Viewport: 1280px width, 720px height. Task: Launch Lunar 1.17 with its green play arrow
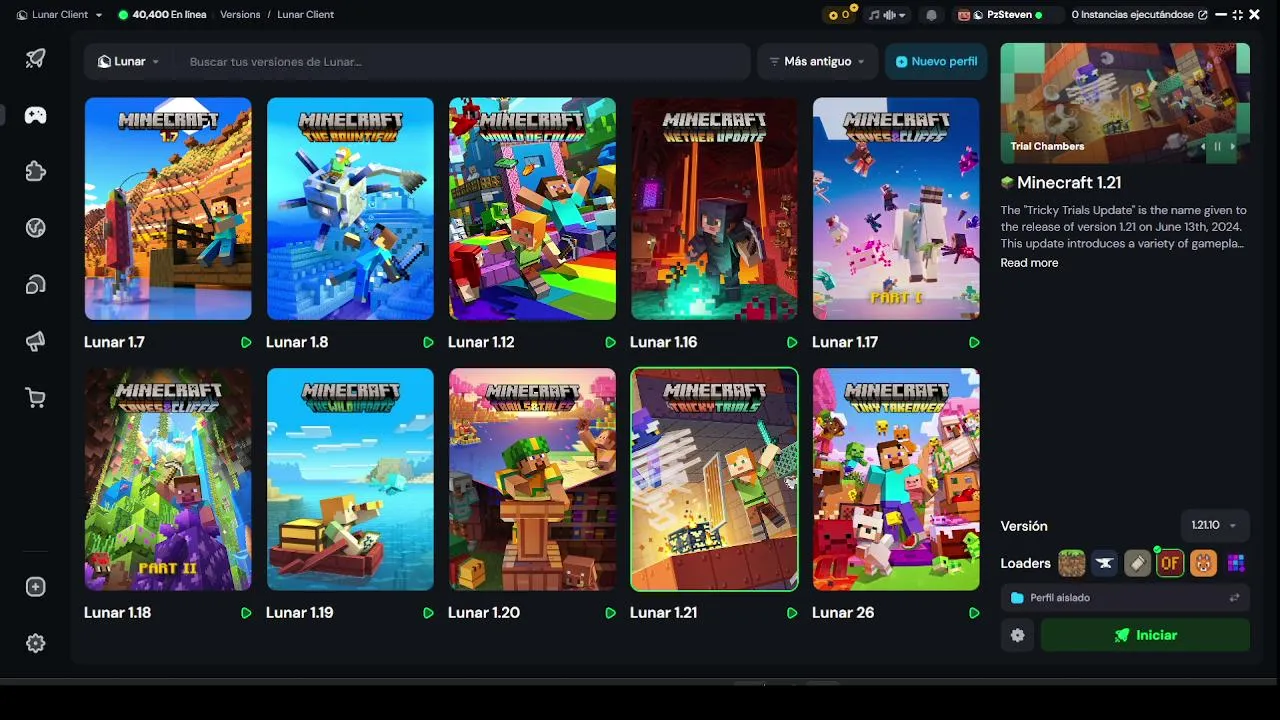974,342
